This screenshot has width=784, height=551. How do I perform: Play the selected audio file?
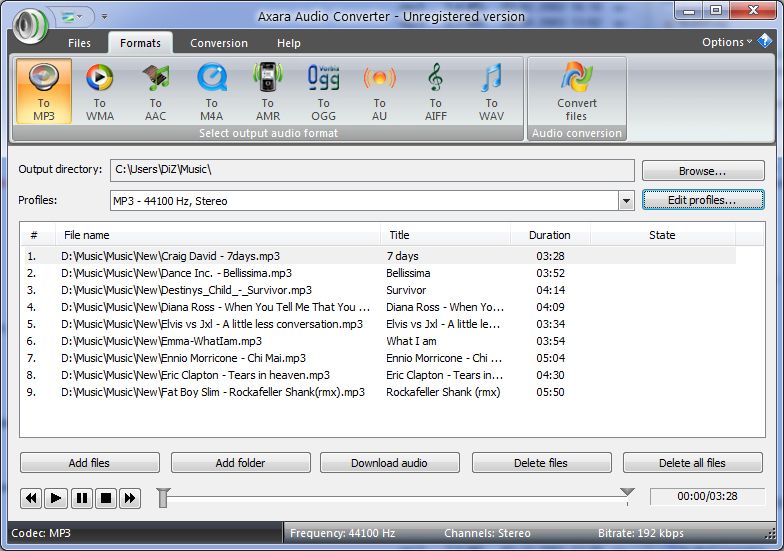56,498
